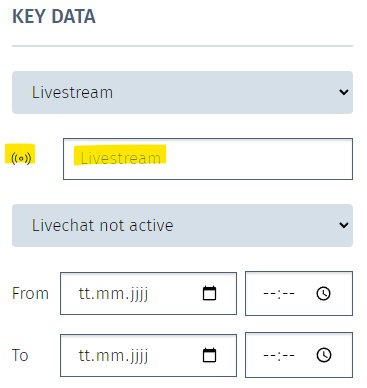The height and width of the screenshot is (388, 367).
Task: Click the KEY DATA section heading
Action: (54, 17)
